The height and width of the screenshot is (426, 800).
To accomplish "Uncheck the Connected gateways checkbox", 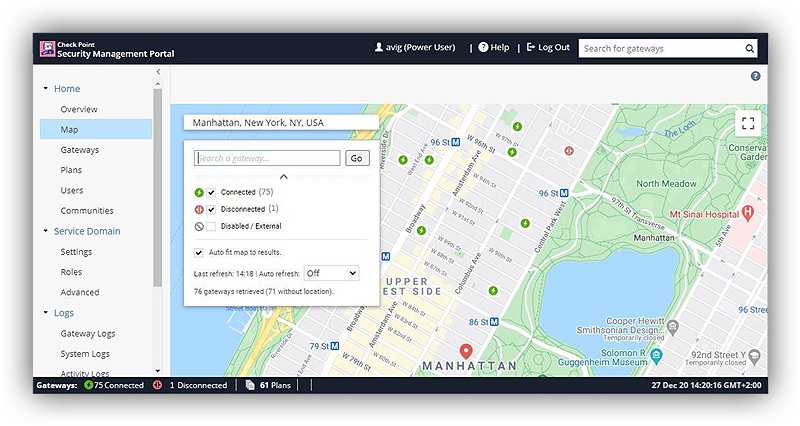I will [x=211, y=192].
